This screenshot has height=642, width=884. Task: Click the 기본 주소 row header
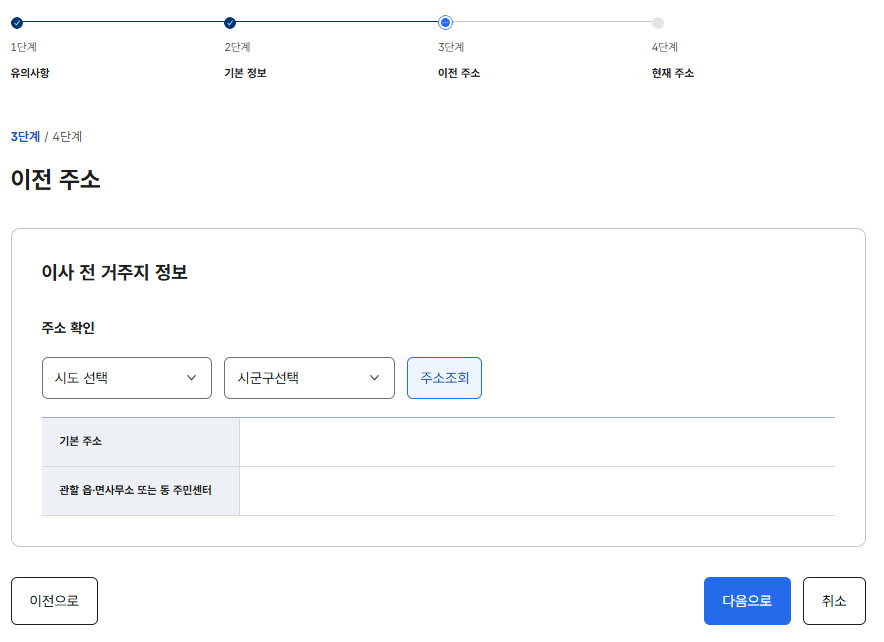pyautogui.click(x=141, y=442)
